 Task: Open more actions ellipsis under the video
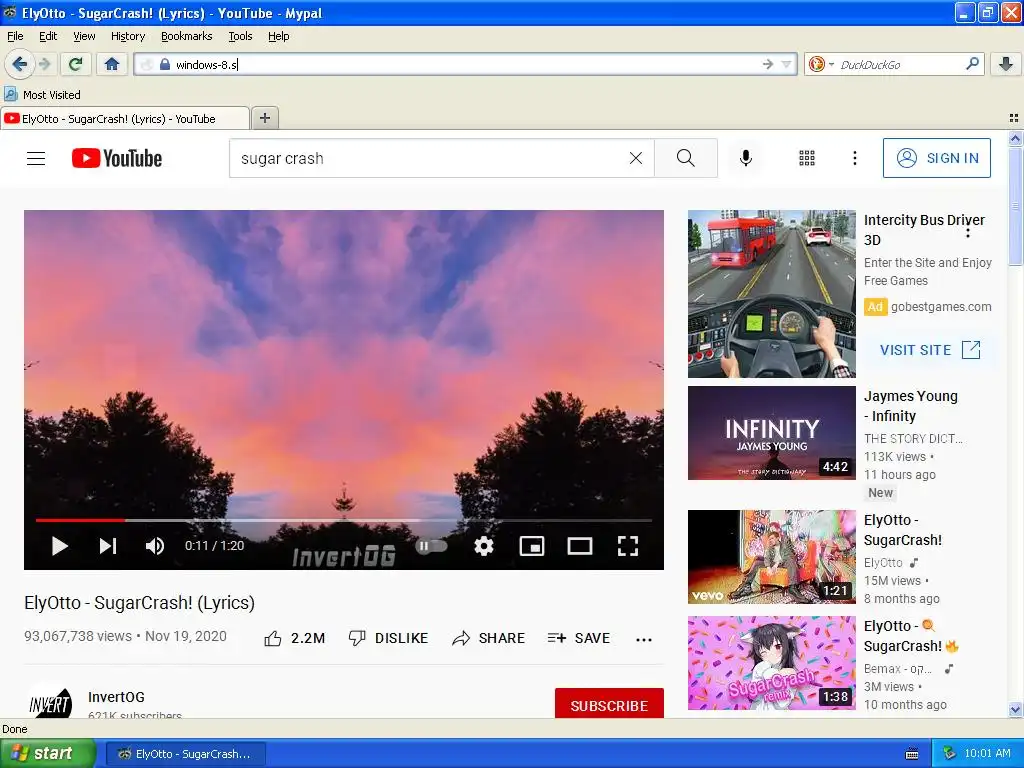point(644,639)
